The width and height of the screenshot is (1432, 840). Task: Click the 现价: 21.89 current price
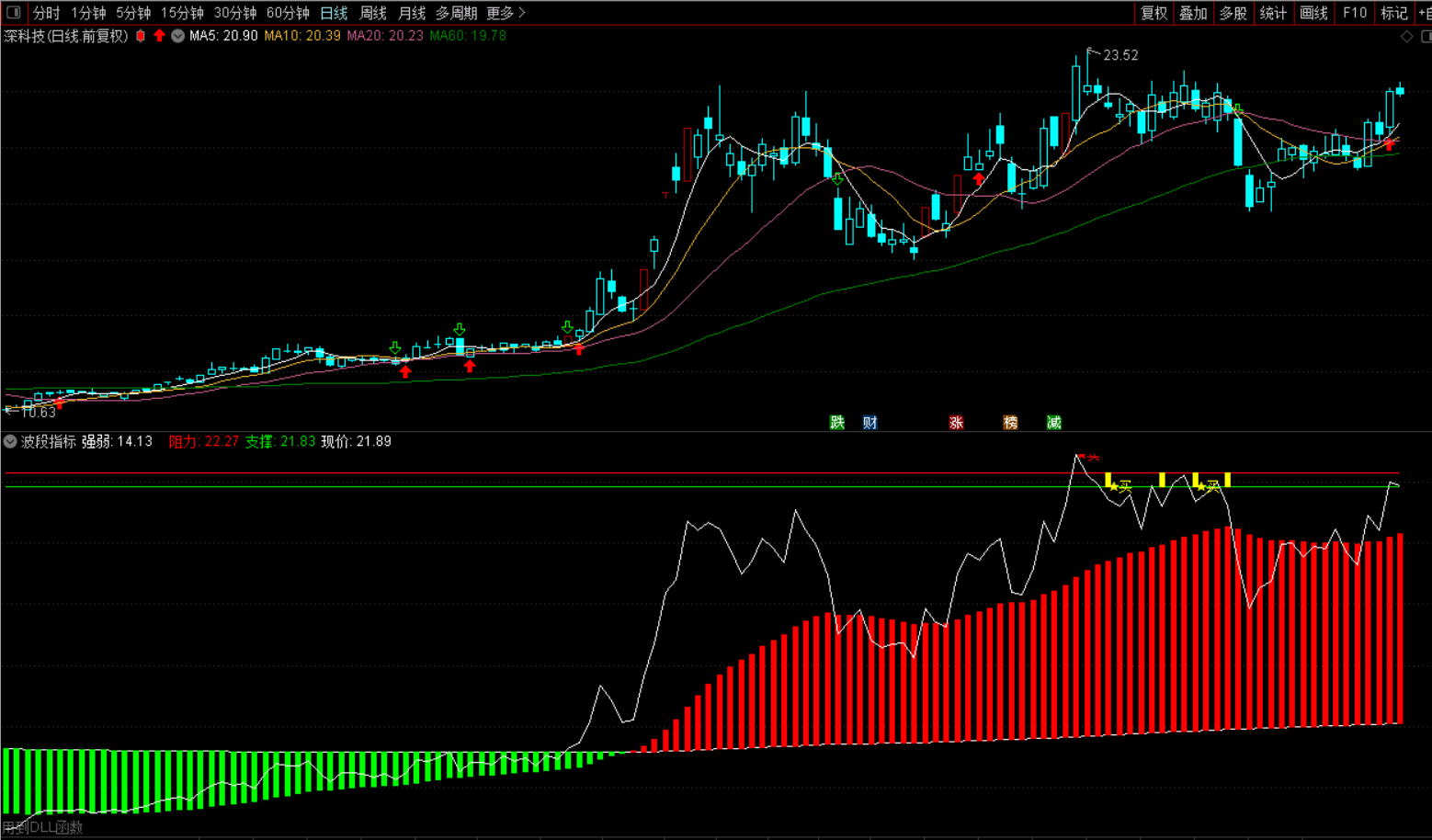point(357,442)
